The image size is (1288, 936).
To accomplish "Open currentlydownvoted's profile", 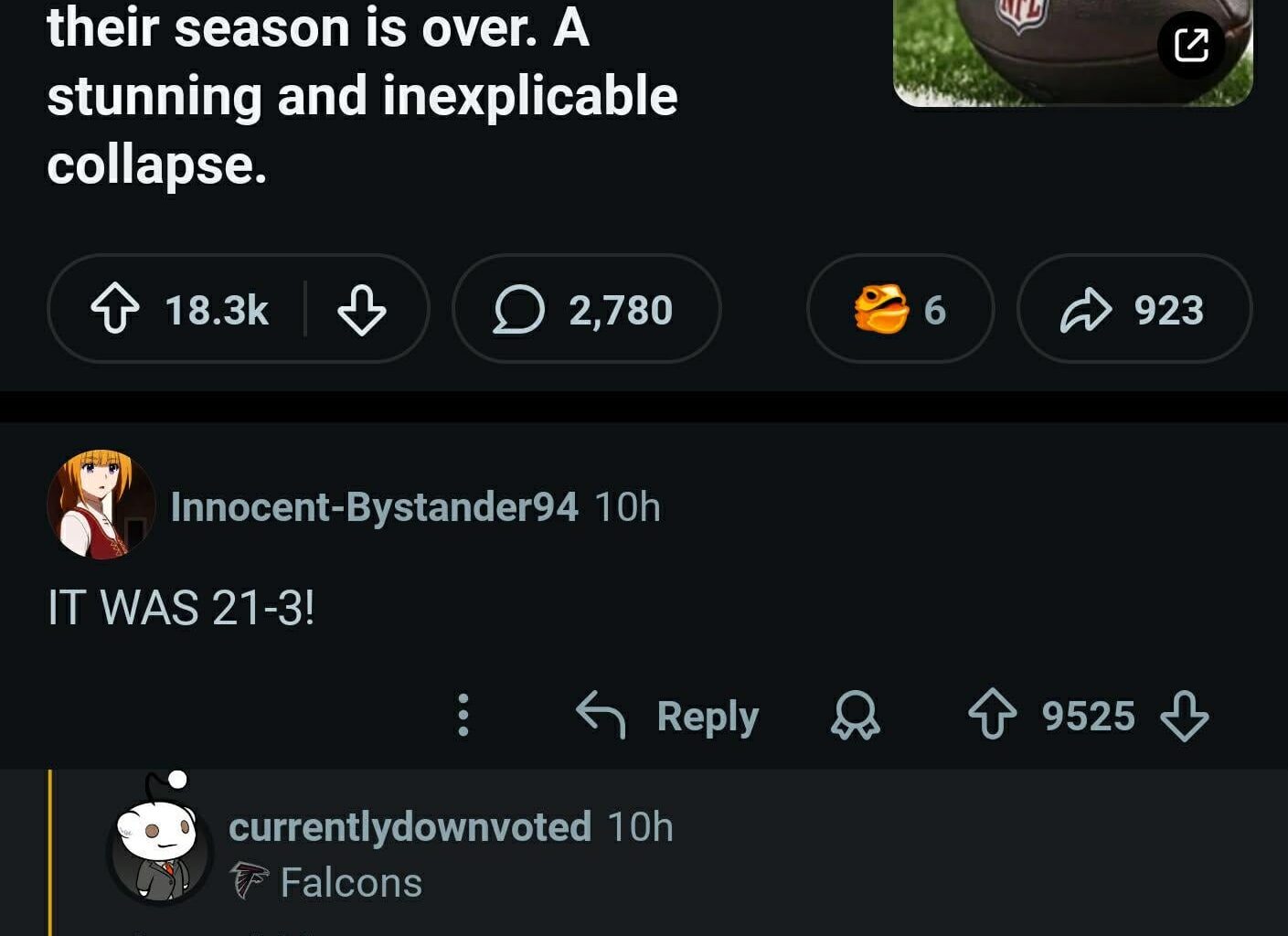I will click(410, 827).
